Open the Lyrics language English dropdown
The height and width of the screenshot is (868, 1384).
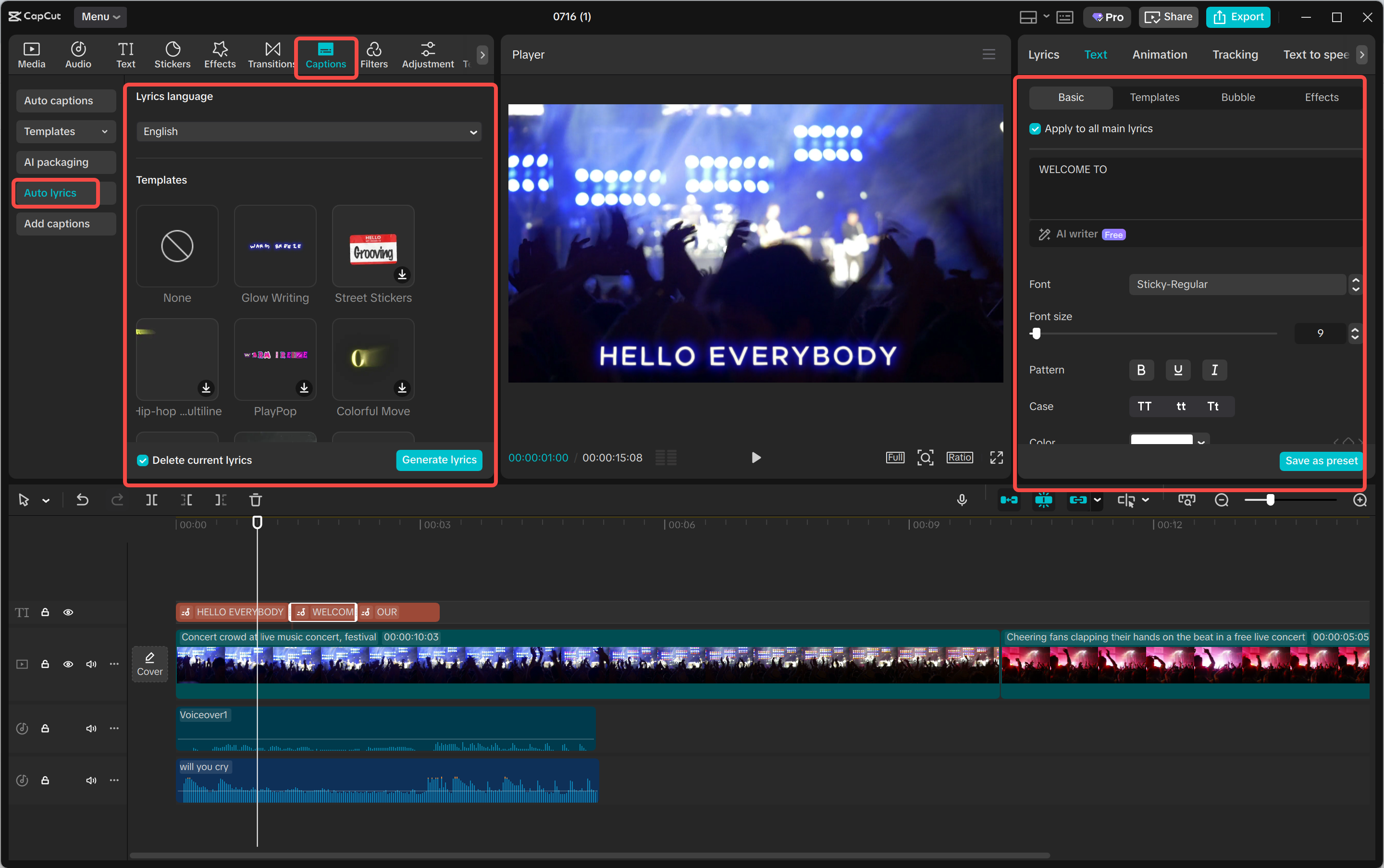[309, 132]
